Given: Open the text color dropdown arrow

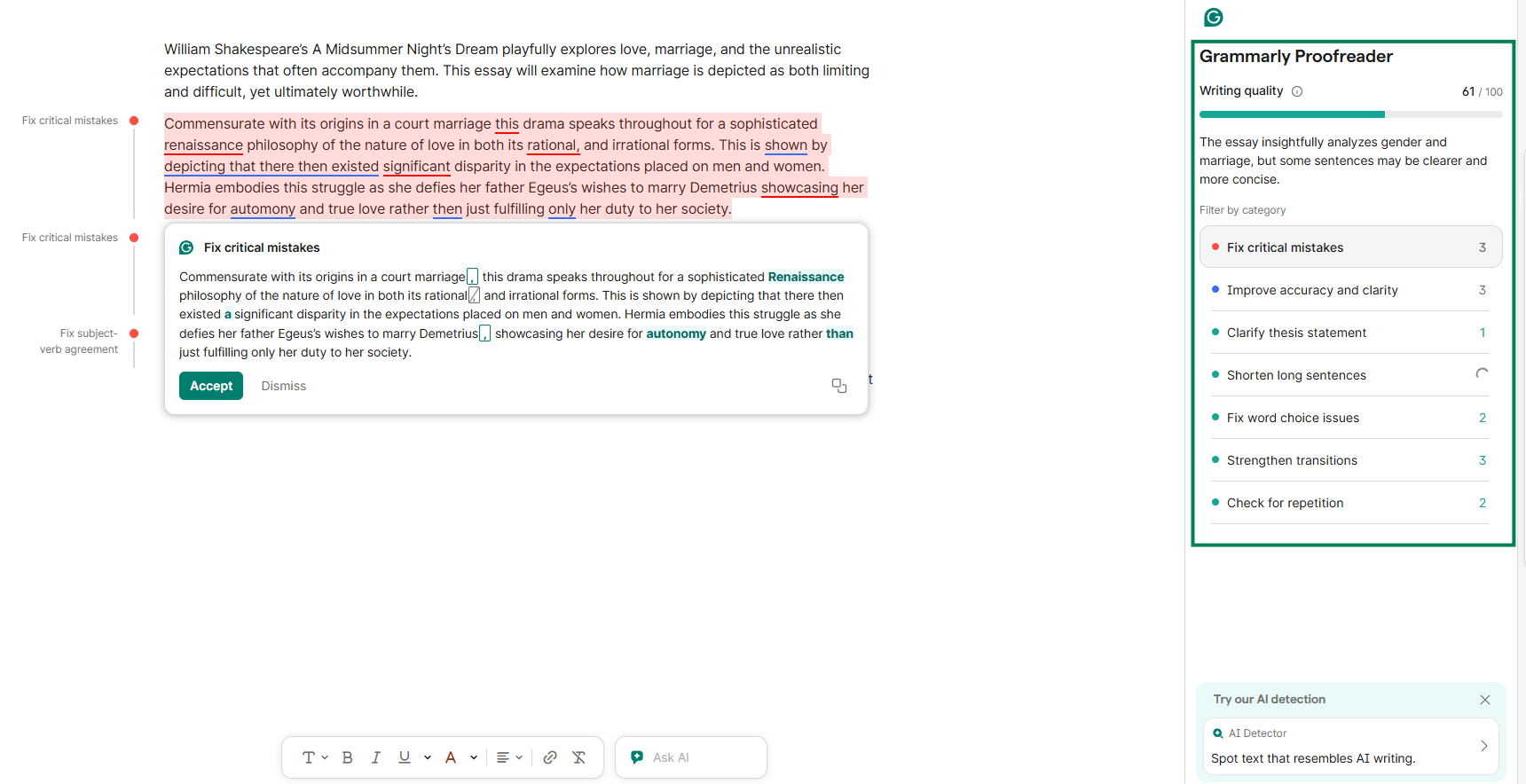Looking at the screenshot, I should tap(474, 757).
